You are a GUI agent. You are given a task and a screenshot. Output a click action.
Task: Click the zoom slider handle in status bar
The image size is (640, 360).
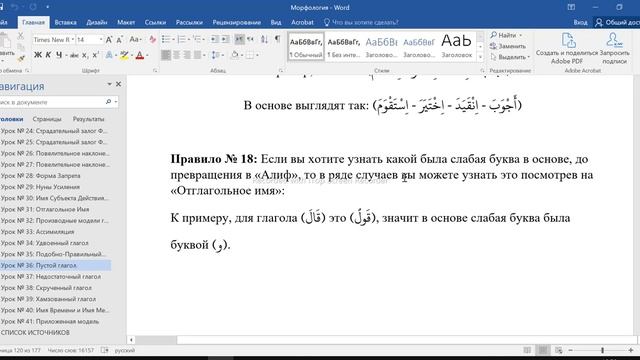(x=602, y=350)
